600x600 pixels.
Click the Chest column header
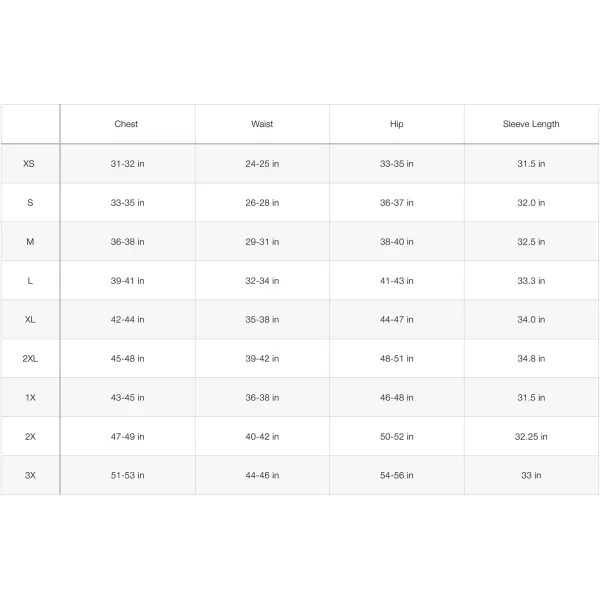[126, 124]
